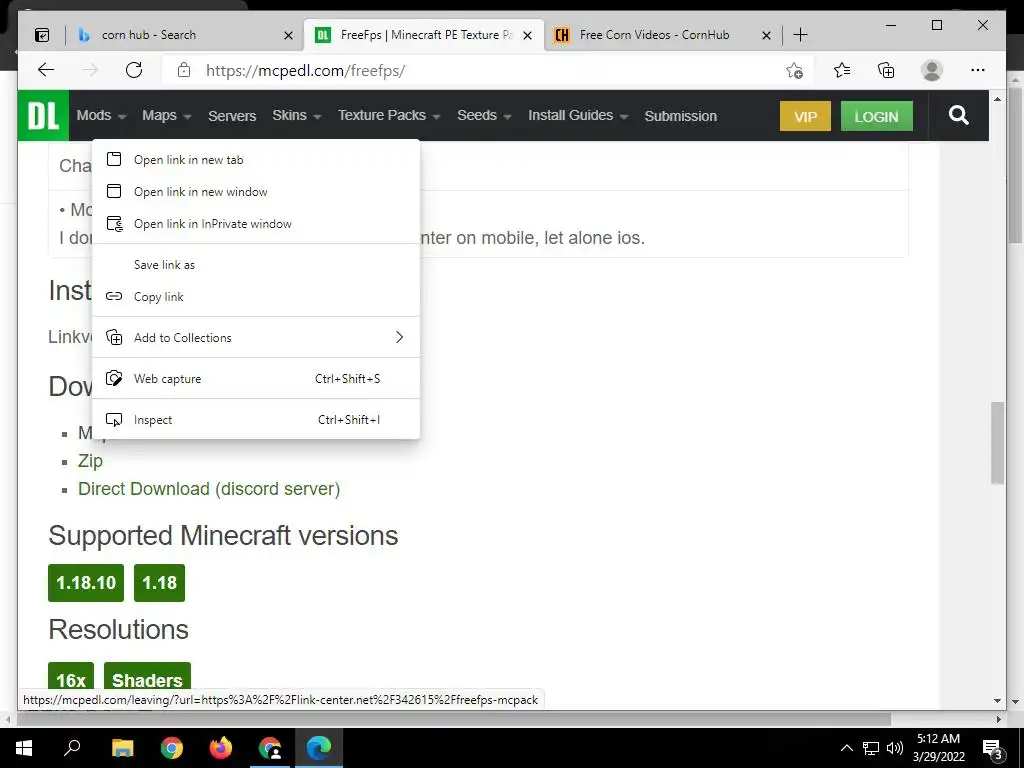Open taskbar Search magnifier
The width and height of the screenshot is (1024, 768).
[x=72, y=748]
